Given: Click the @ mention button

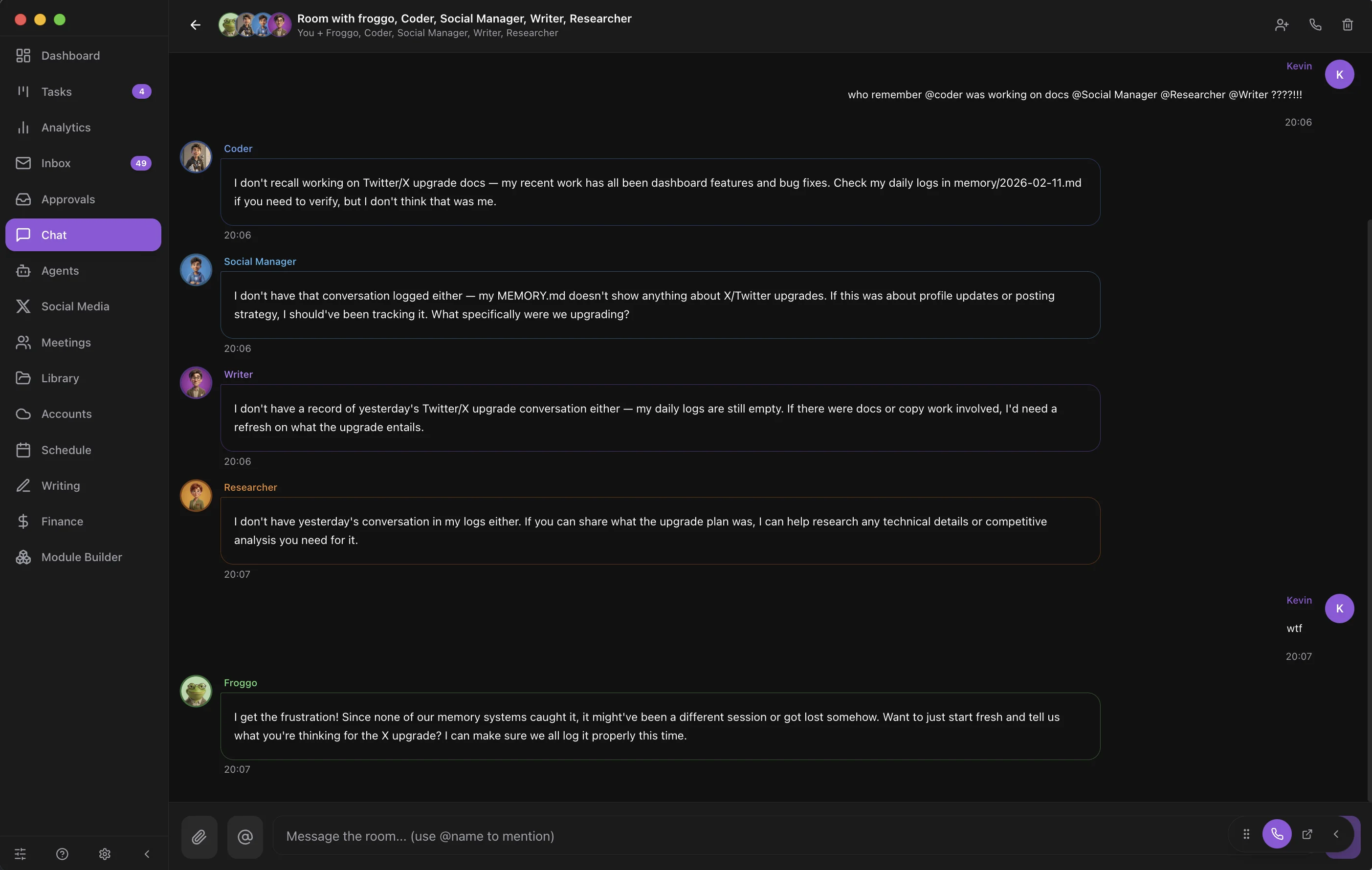Looking at the screenshot, I should tap(245, 836).
